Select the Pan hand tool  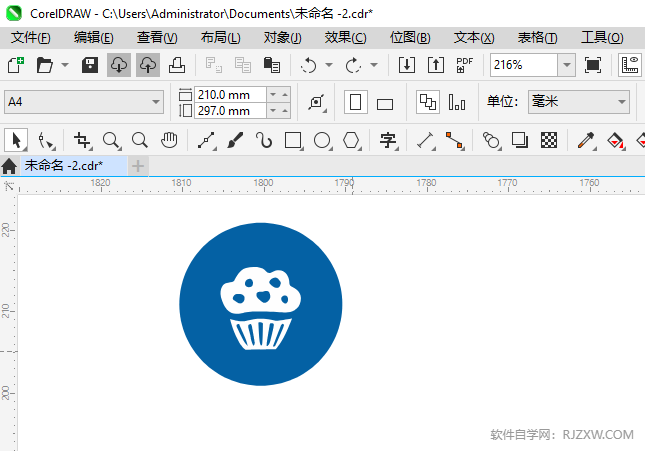tap(169, 141)
